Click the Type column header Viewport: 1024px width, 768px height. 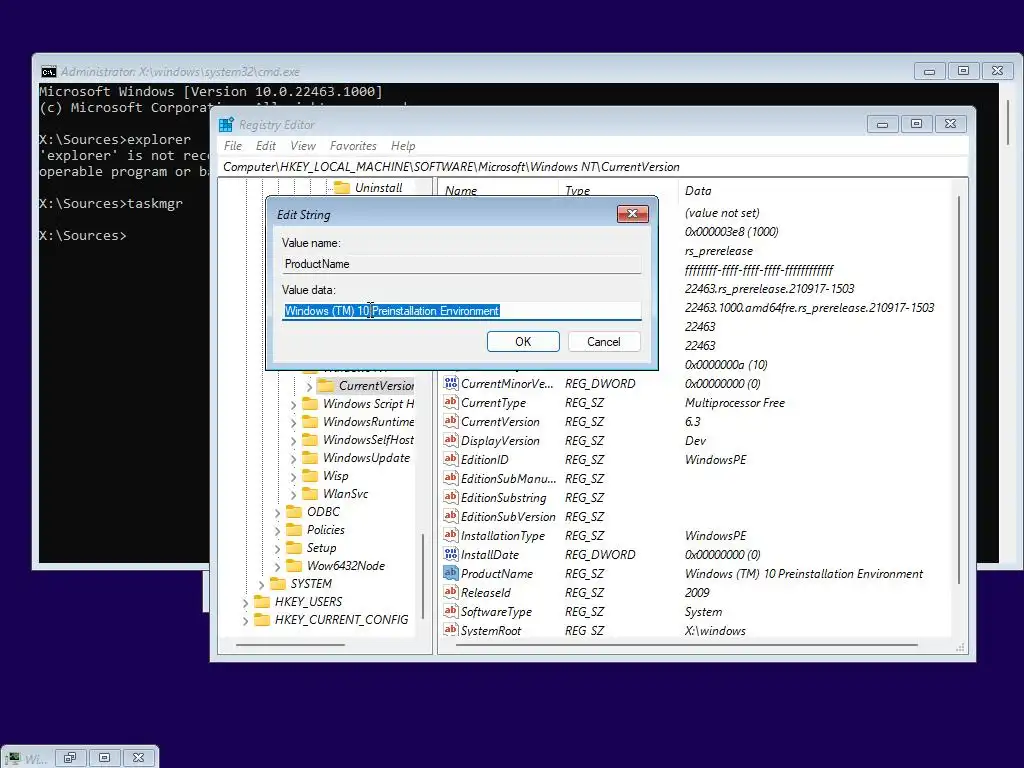coord(577,191)
